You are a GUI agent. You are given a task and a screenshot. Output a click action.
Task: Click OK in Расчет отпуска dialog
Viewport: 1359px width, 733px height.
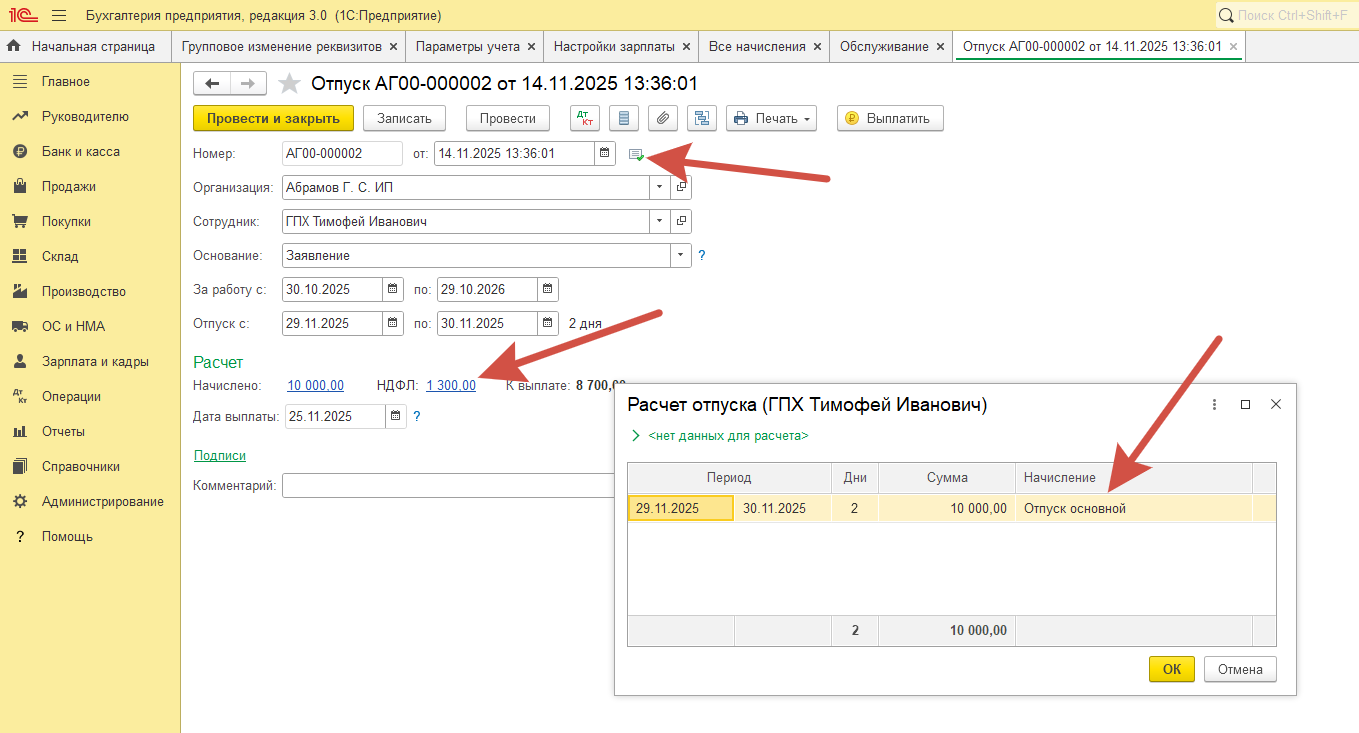[x=1172, y=669]
